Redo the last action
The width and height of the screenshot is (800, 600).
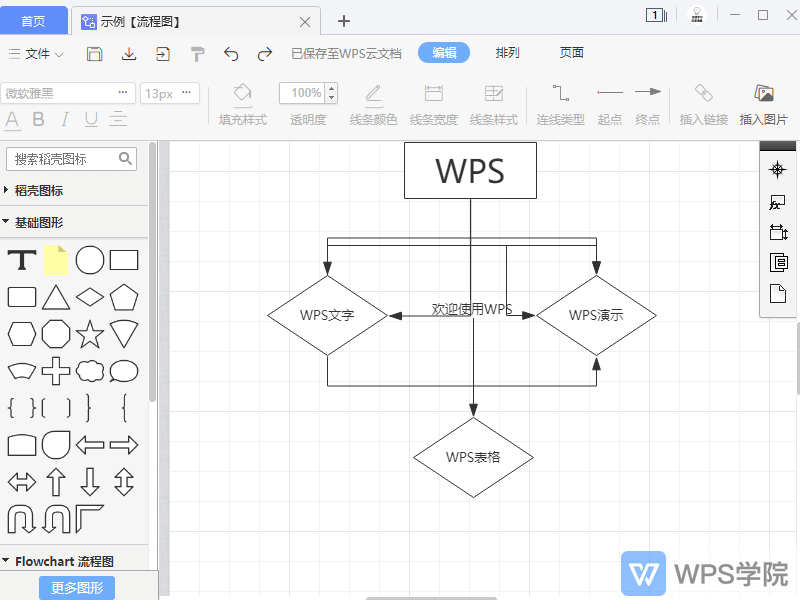pos(265,54)
